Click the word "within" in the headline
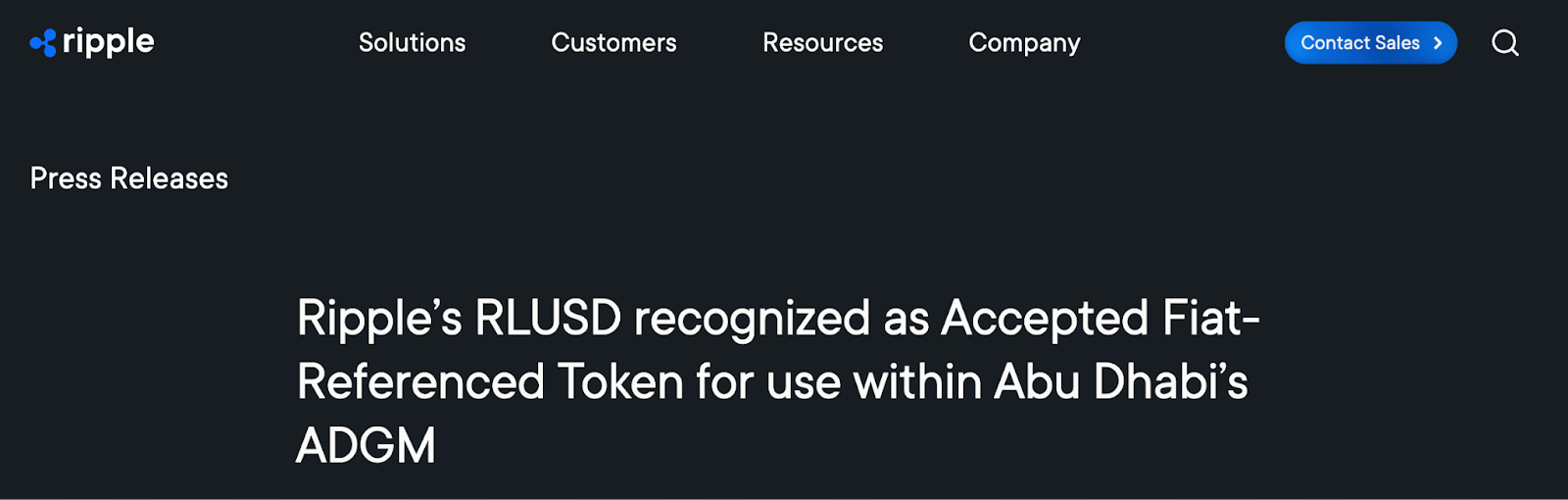 coord(917,382)
